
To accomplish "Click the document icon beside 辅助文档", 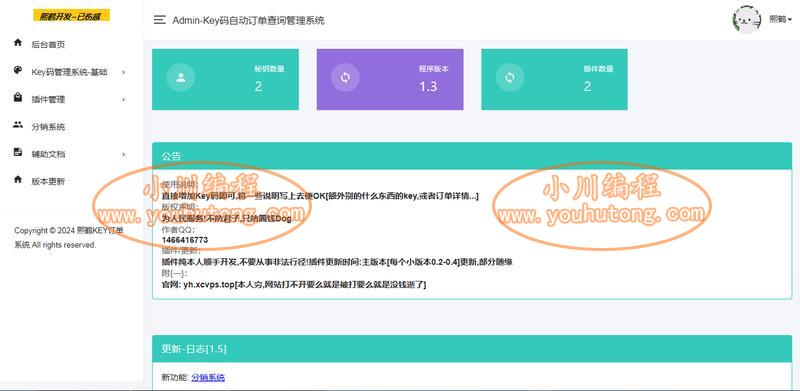I will 18,152.
